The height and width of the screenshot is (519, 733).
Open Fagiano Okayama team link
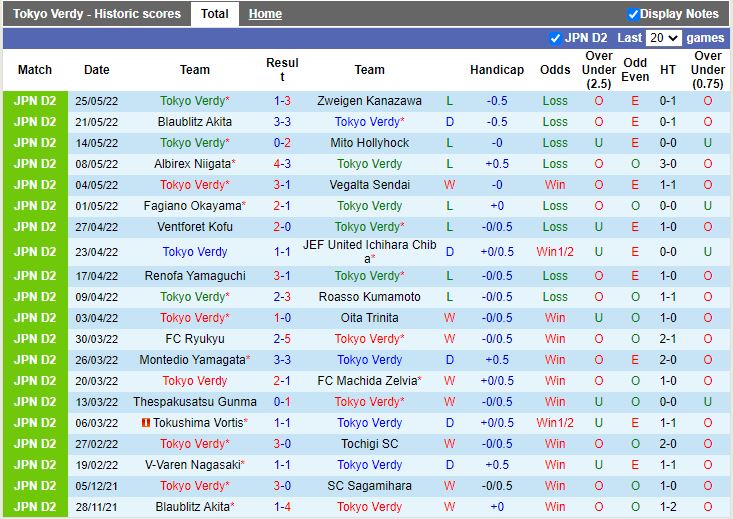[193, 206]
